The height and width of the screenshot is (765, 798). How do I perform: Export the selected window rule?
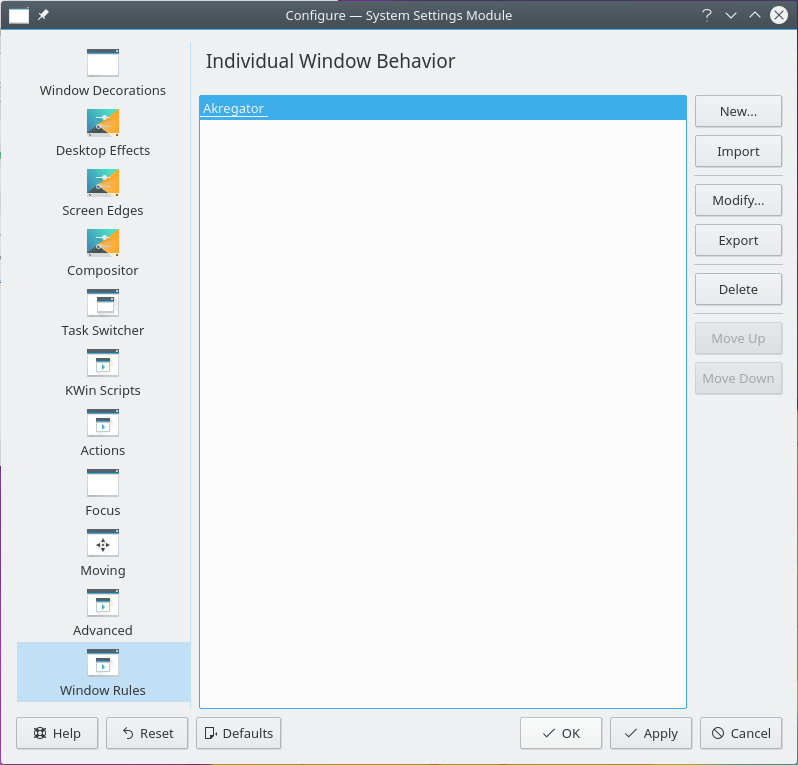(x=738, y=241)
